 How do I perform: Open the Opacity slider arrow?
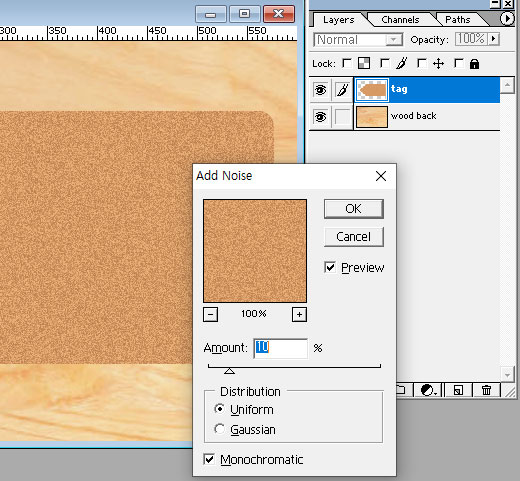(494, 39)
